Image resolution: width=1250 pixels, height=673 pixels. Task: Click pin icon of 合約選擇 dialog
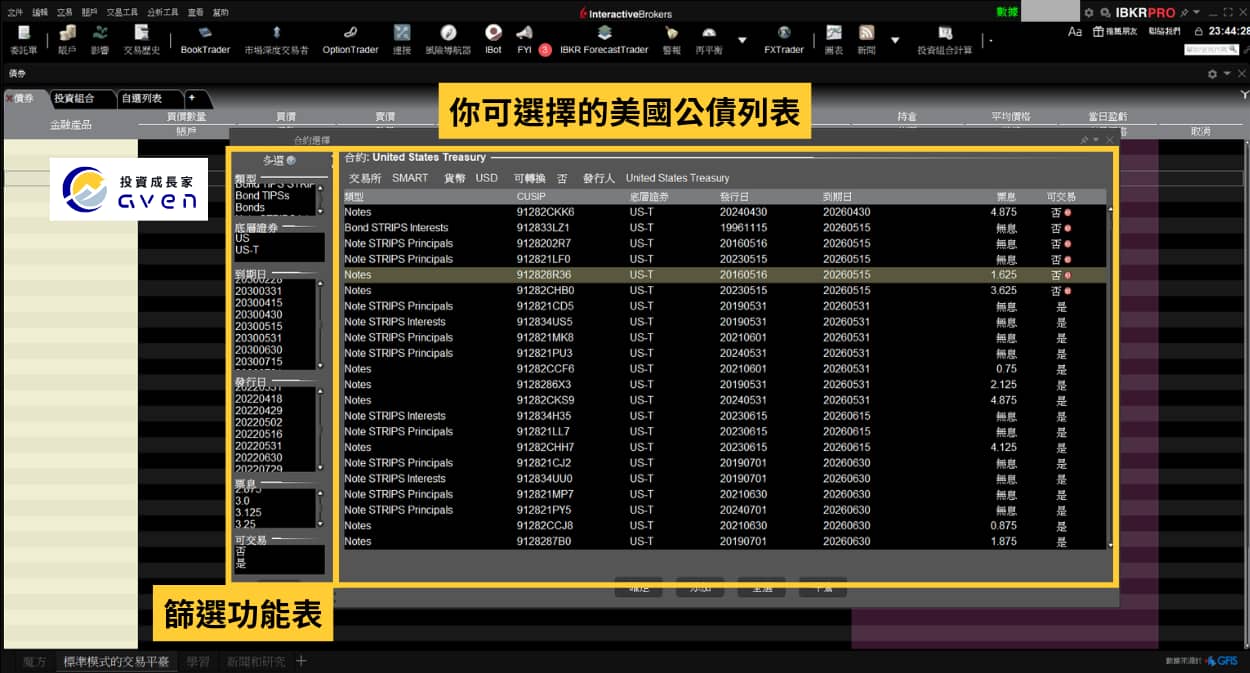point(1084,140)
